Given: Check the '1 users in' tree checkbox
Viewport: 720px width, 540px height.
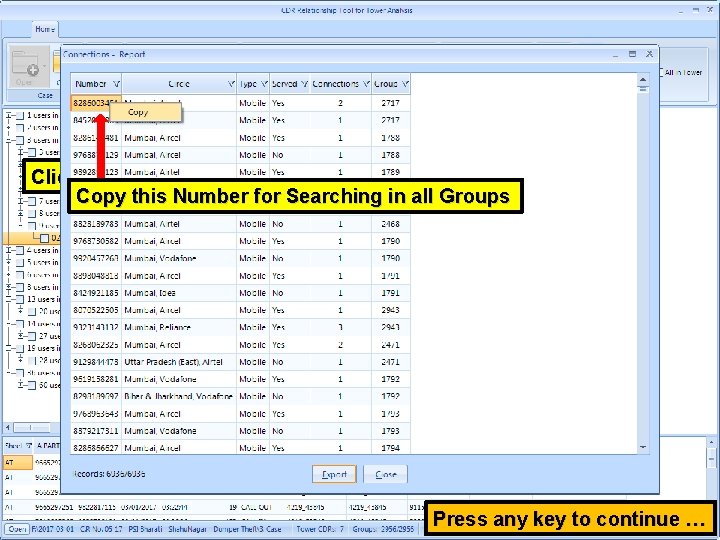Looking at the screenshot, I should [x=20, y=116].
